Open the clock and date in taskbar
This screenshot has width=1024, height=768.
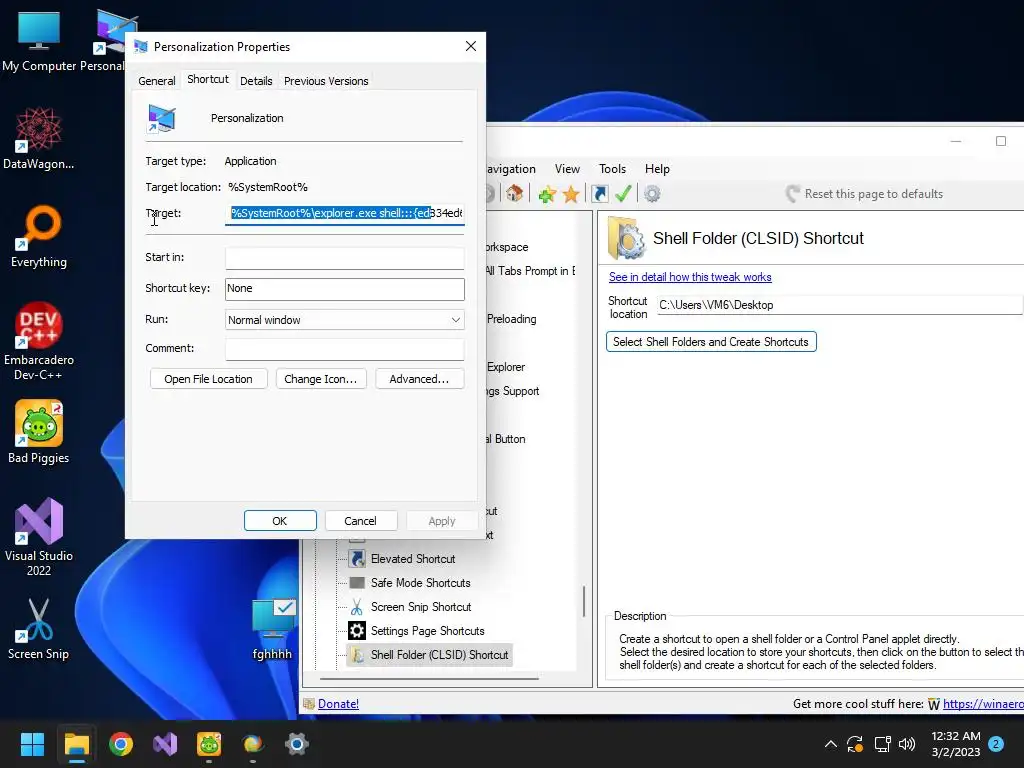tap(955, 744)
